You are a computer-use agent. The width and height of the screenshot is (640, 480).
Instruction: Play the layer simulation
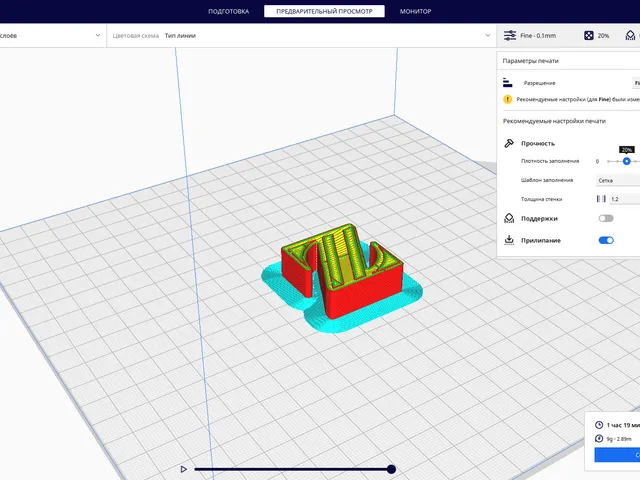click(183, 469)
